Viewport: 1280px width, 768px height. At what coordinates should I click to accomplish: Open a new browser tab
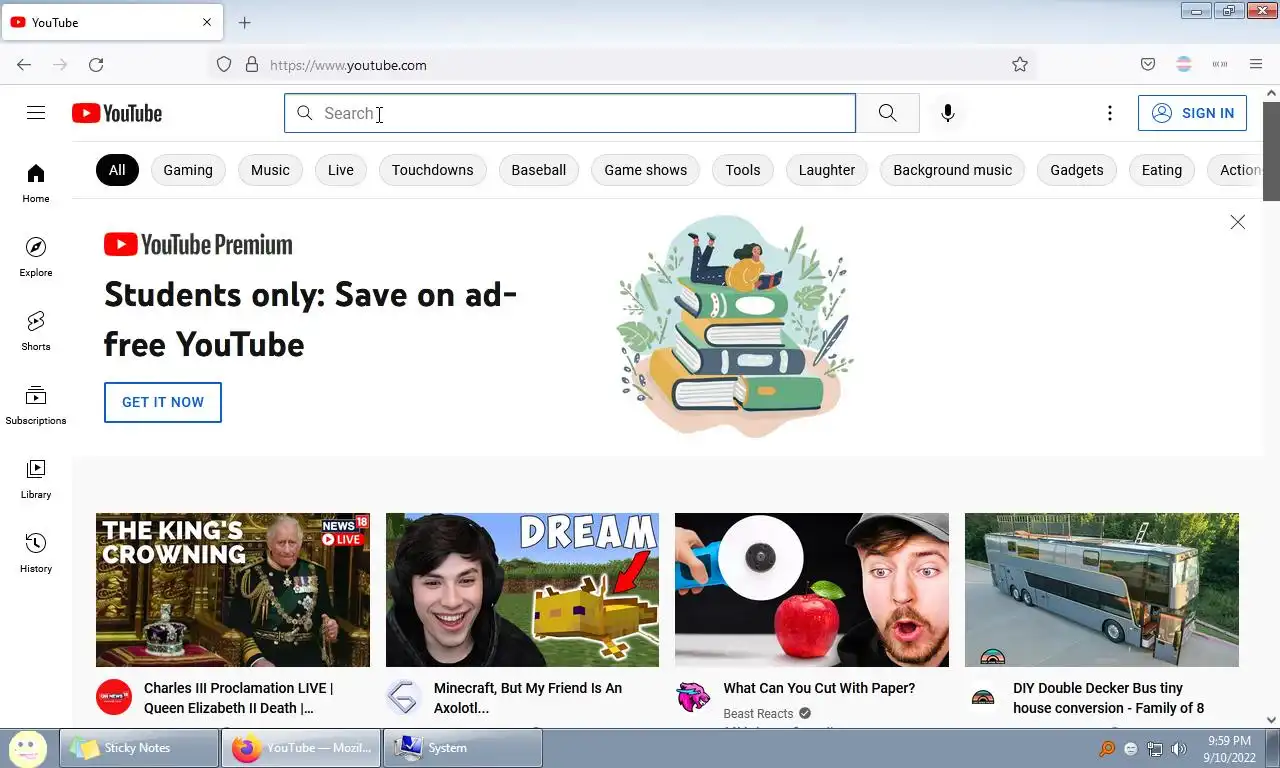[x=245, y=22]
